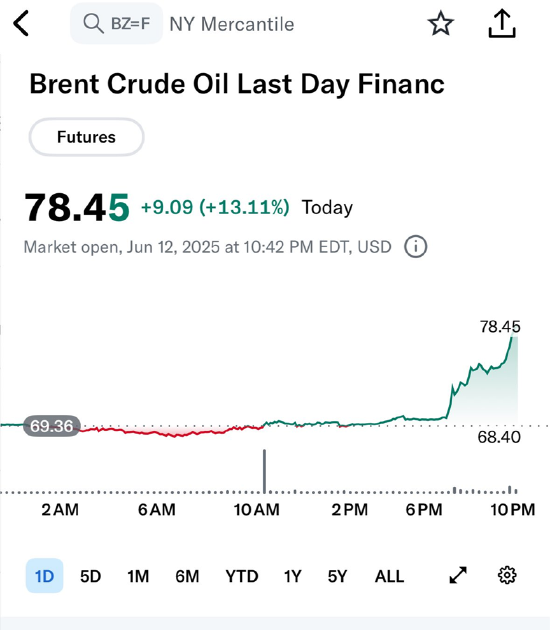The height and width of the screenshot is (630, 550).
Task: Show the 6M price range
Action: 187,576
